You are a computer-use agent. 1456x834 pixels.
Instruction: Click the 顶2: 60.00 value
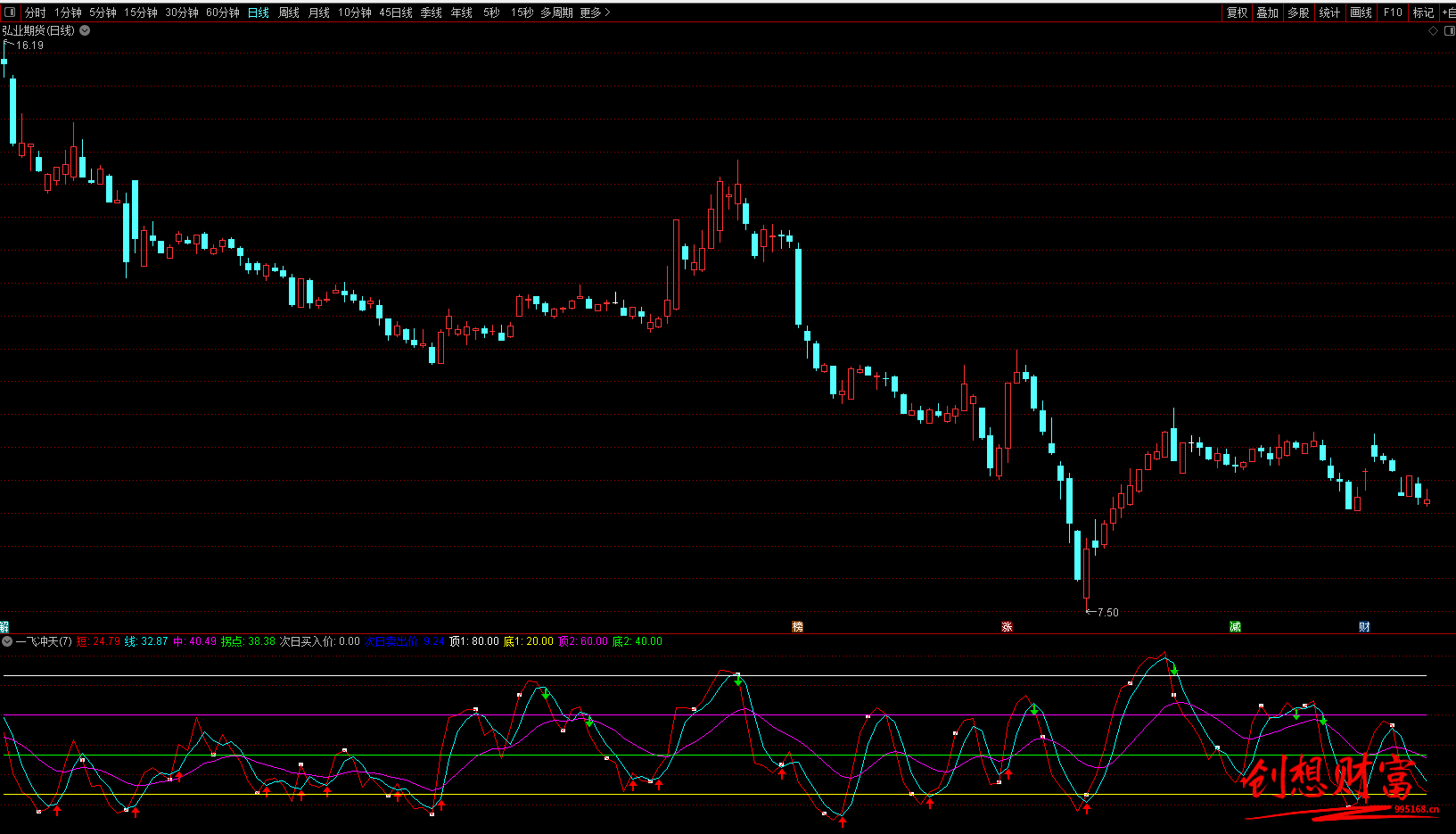[x=583, y=641]
